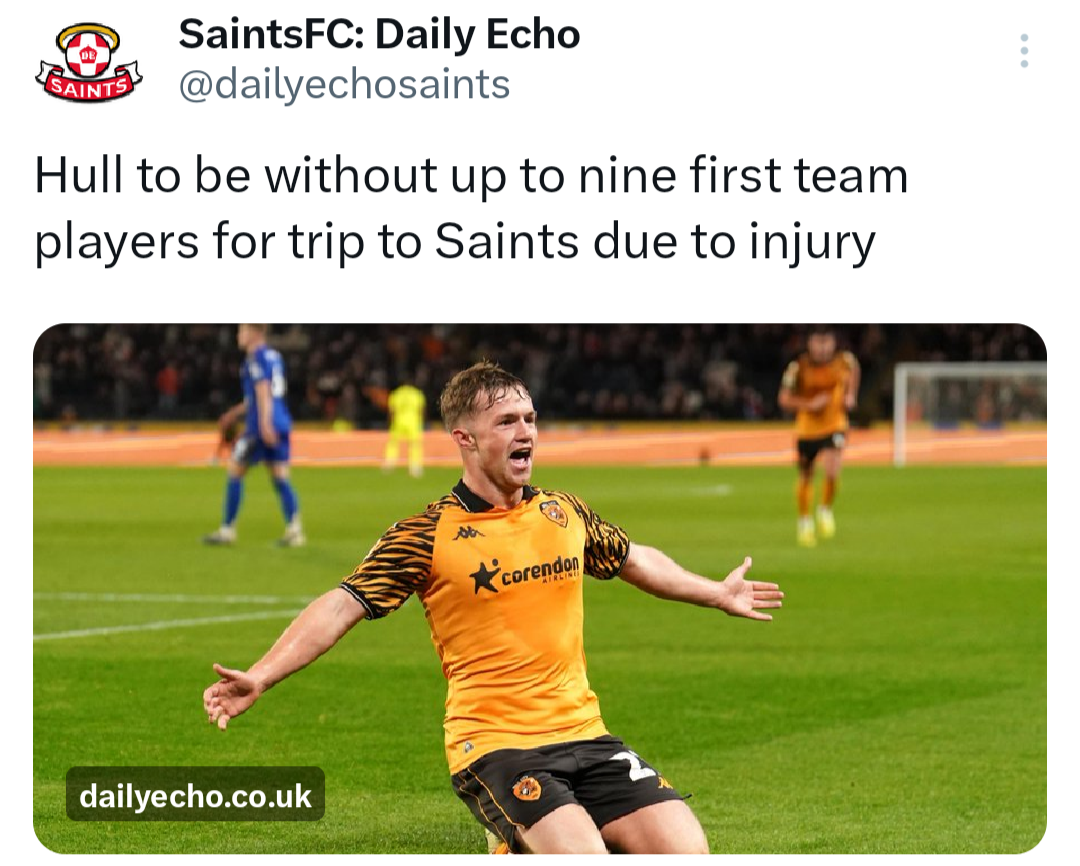Click the white goalpost in the photo
This screenshot has height=866, width=1080.
tap(970, 413)
